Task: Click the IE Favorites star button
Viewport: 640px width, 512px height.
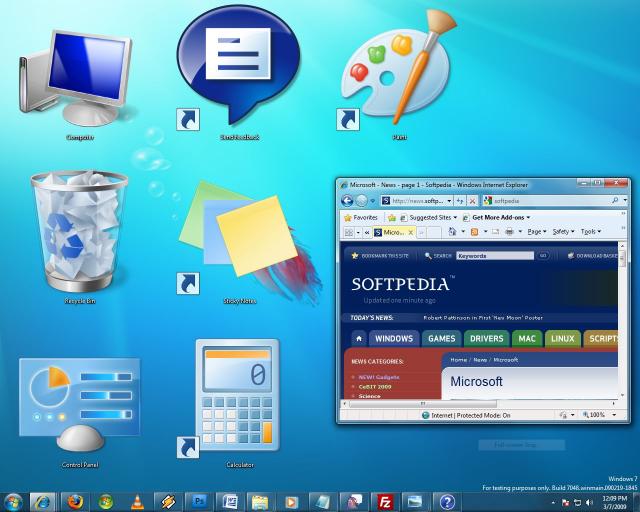Action: click(360, 217)
